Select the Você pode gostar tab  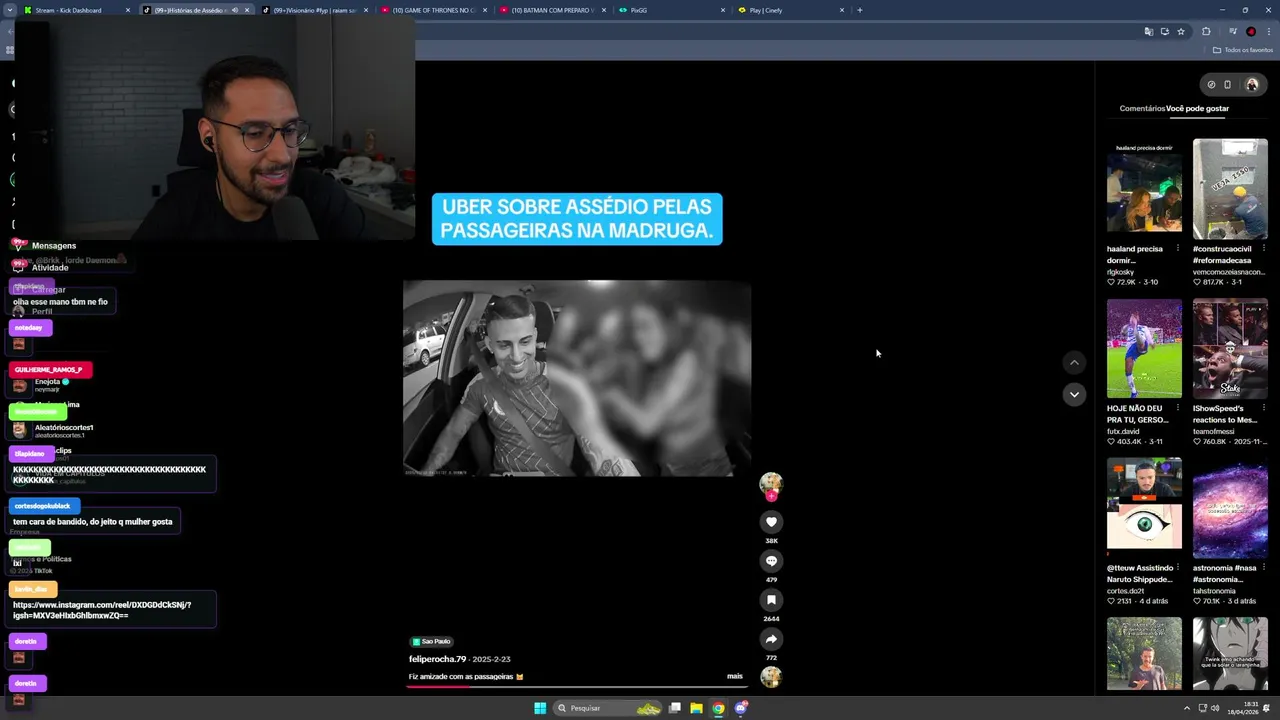pyautogui.click(x=1198, y=108)
